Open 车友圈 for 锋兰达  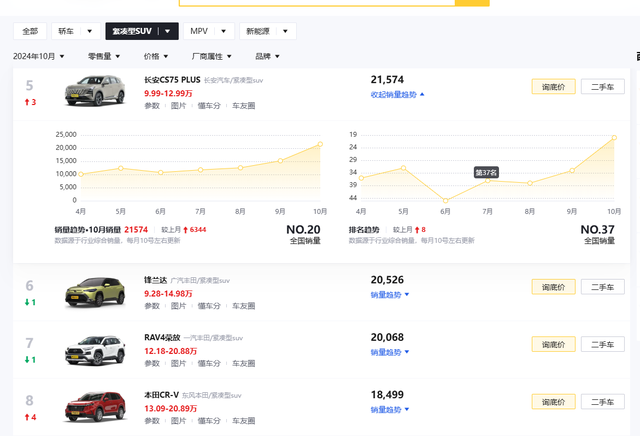(244, 306)
